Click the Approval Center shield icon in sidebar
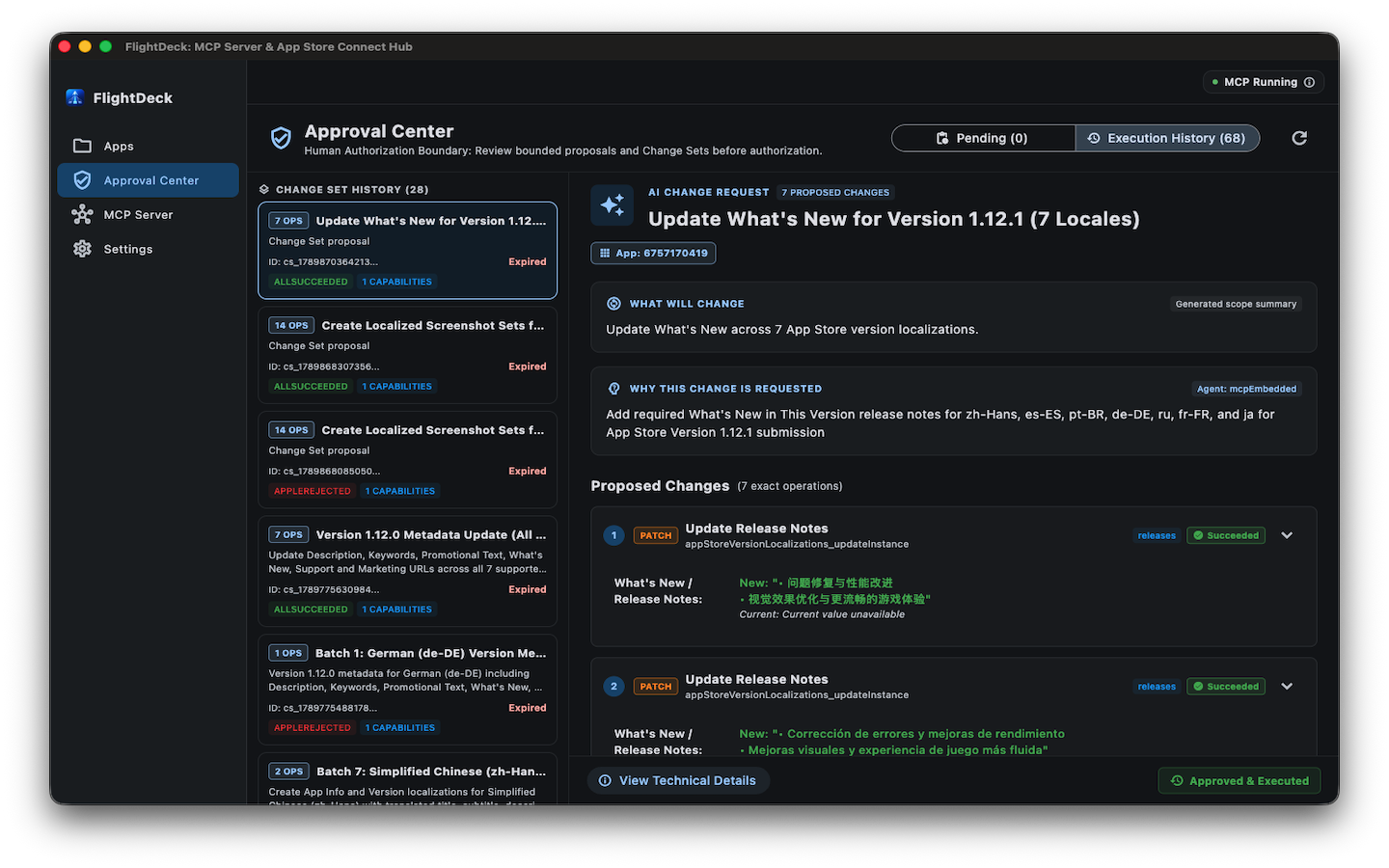The width and height of the screenshot is (1389, 868). pyautogui.click(x=82, y=180)
